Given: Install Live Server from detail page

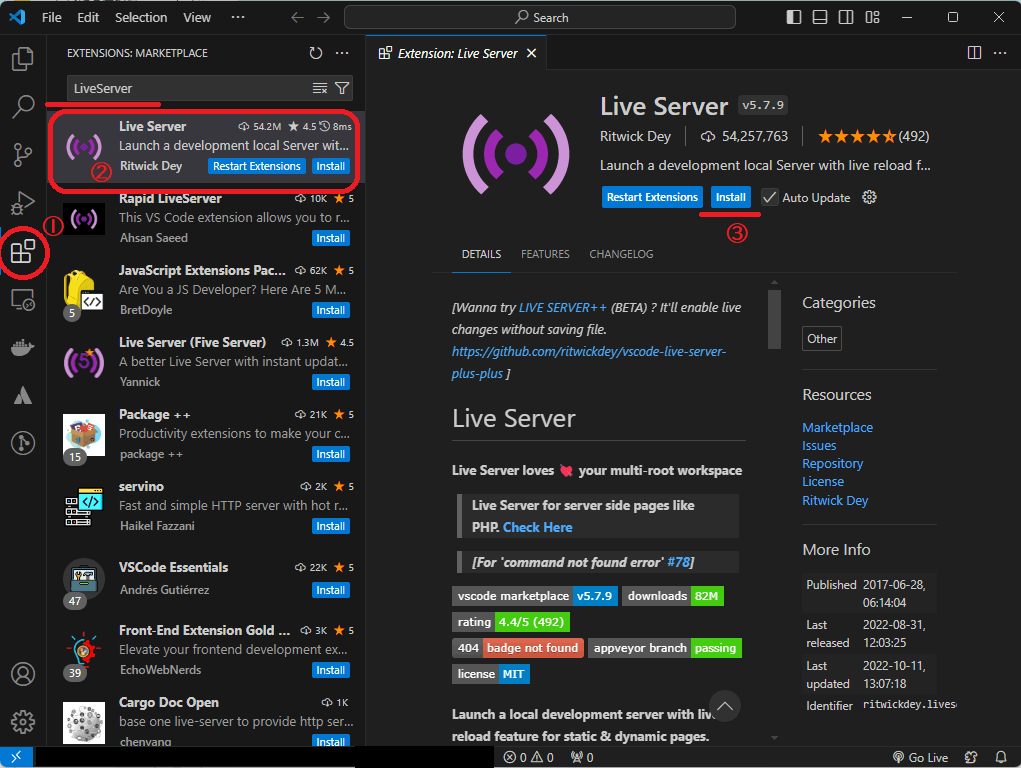Looking at the screenshot, I should [x=731, y=197].
